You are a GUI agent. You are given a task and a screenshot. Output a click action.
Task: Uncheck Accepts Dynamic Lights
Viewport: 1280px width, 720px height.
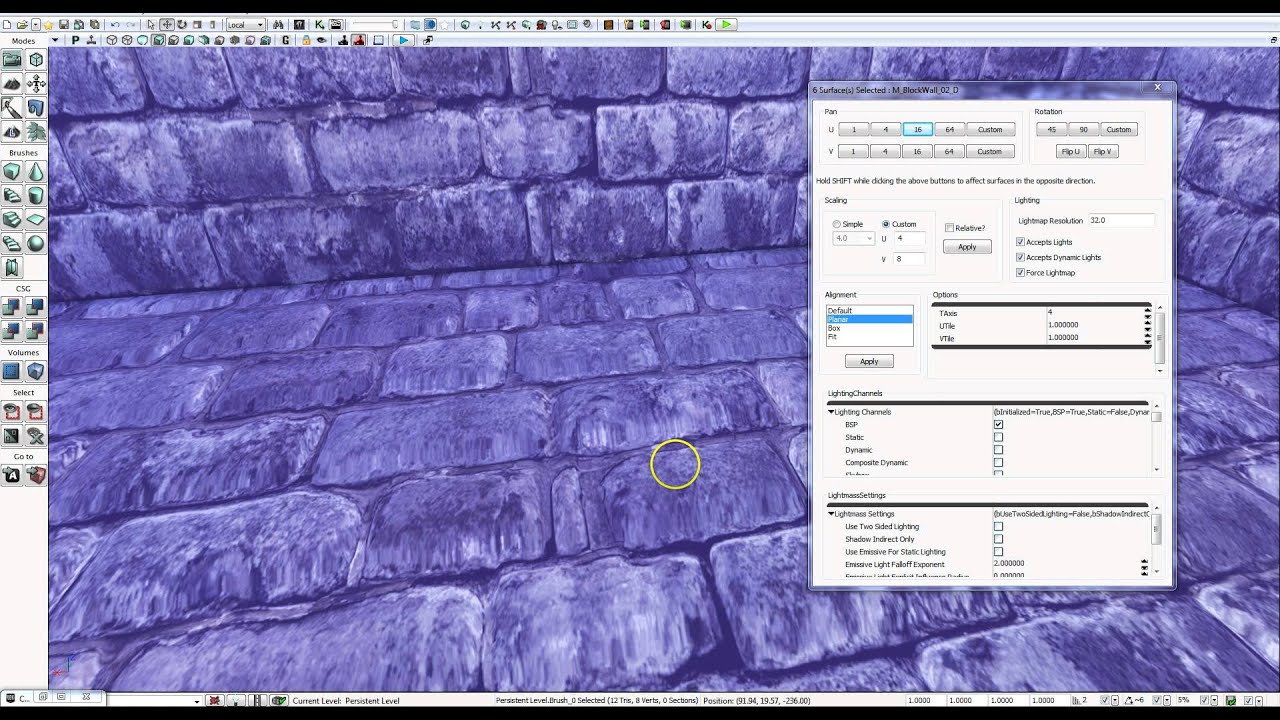click(1020, 257)
